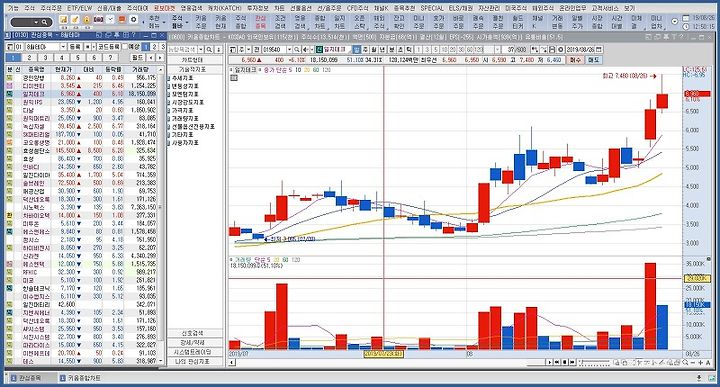
Task: Open the SPECIAL menu in the menu bar
Action: [432, 8]
